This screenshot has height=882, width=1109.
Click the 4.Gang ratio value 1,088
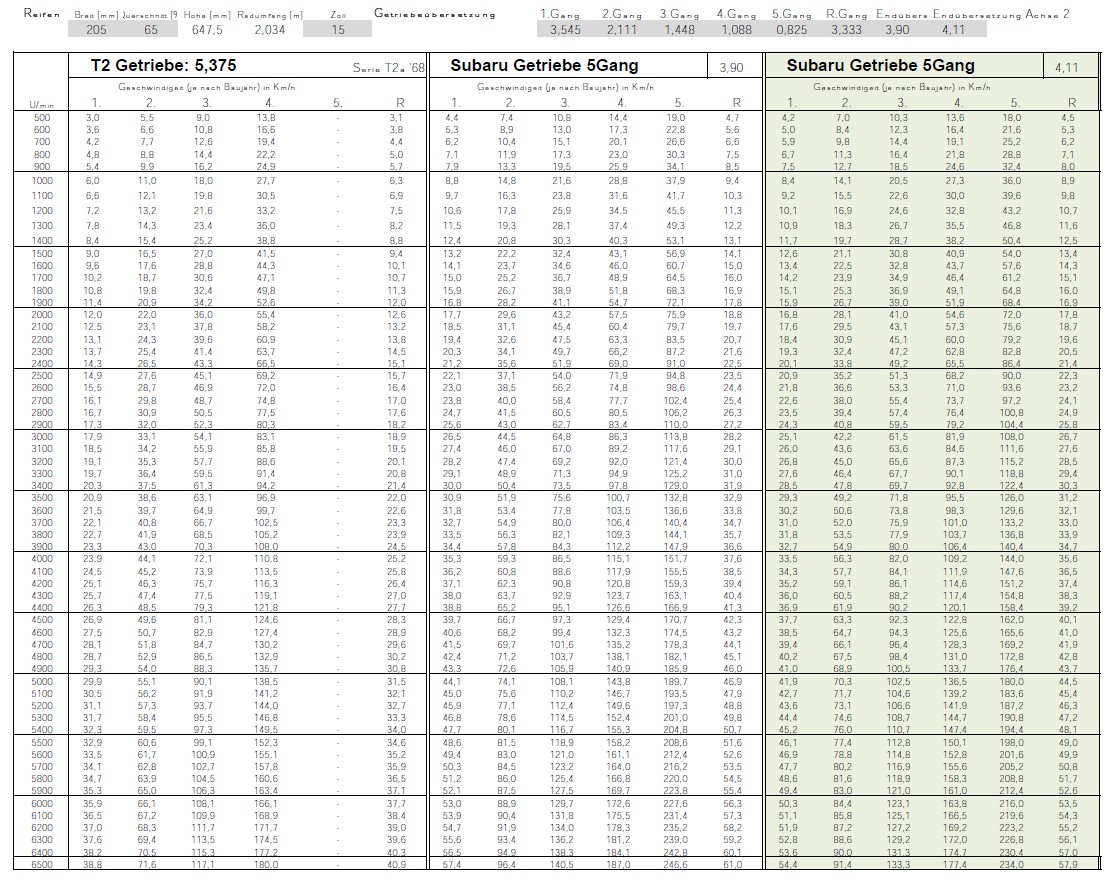point(736,30)
